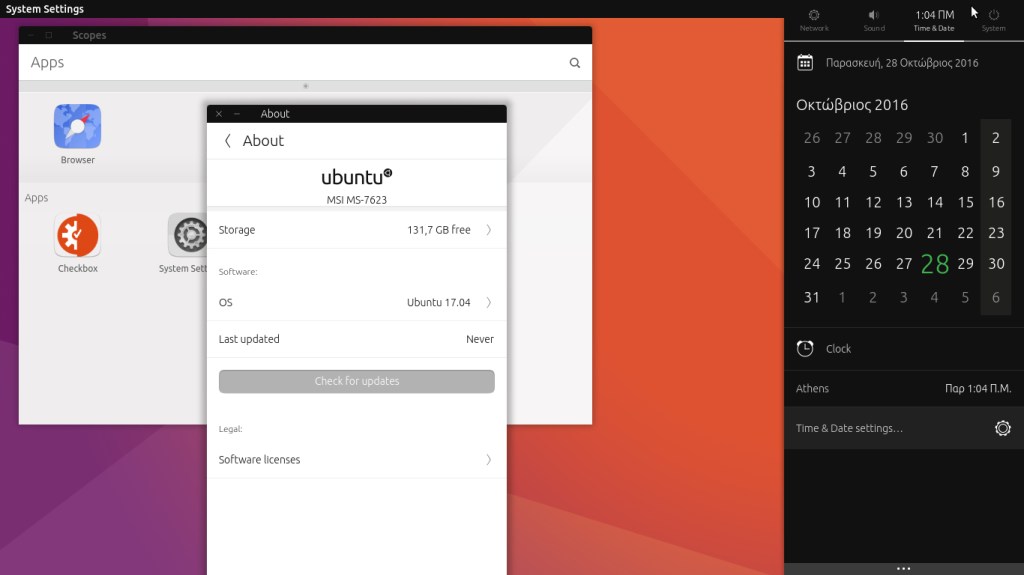Open Time & Date settings link
The height and width of the screenshot is (575, 1024).
point(849,428)
